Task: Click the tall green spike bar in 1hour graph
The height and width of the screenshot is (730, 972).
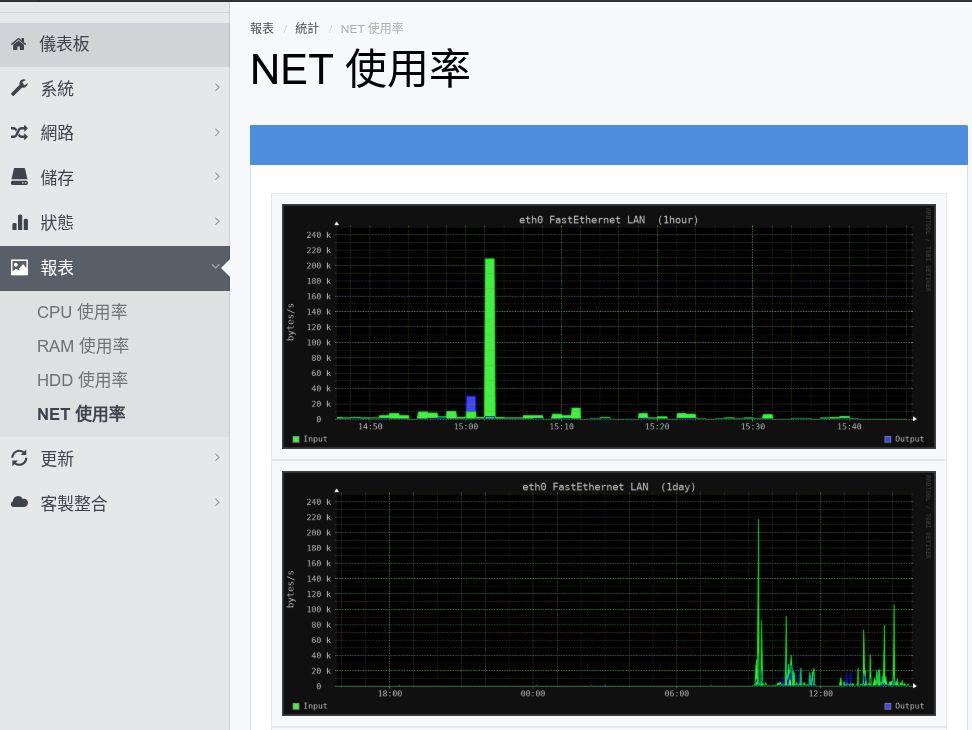Action: tap(490, 338)
